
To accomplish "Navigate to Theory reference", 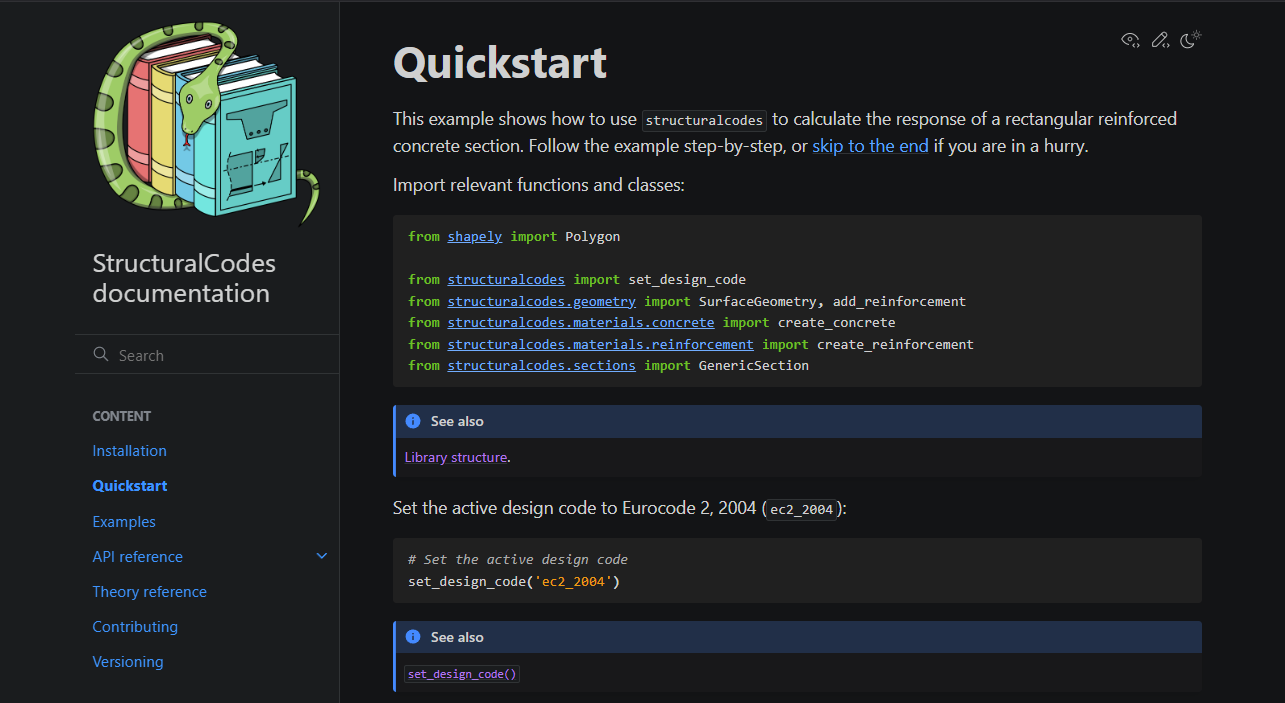I will coord(149,591).
